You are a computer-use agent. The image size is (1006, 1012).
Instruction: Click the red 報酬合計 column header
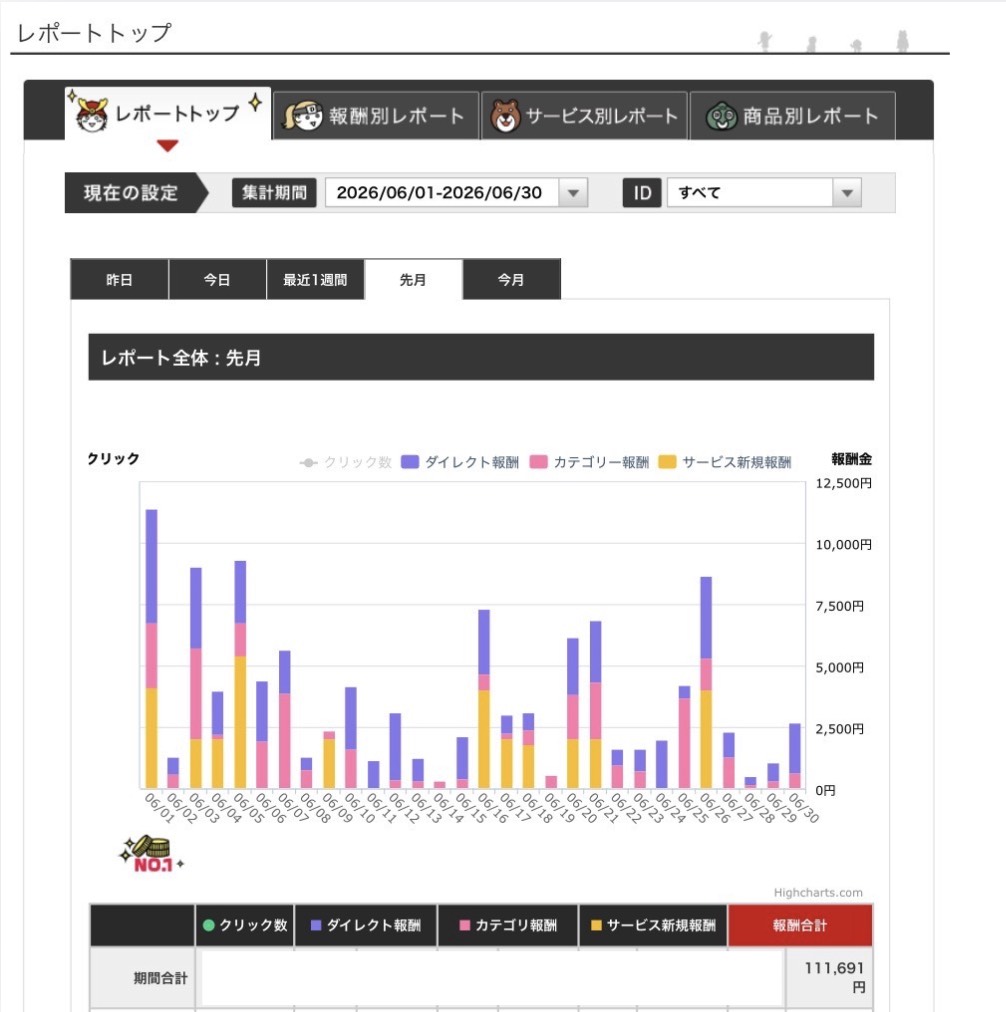click(x=800, y=925)
